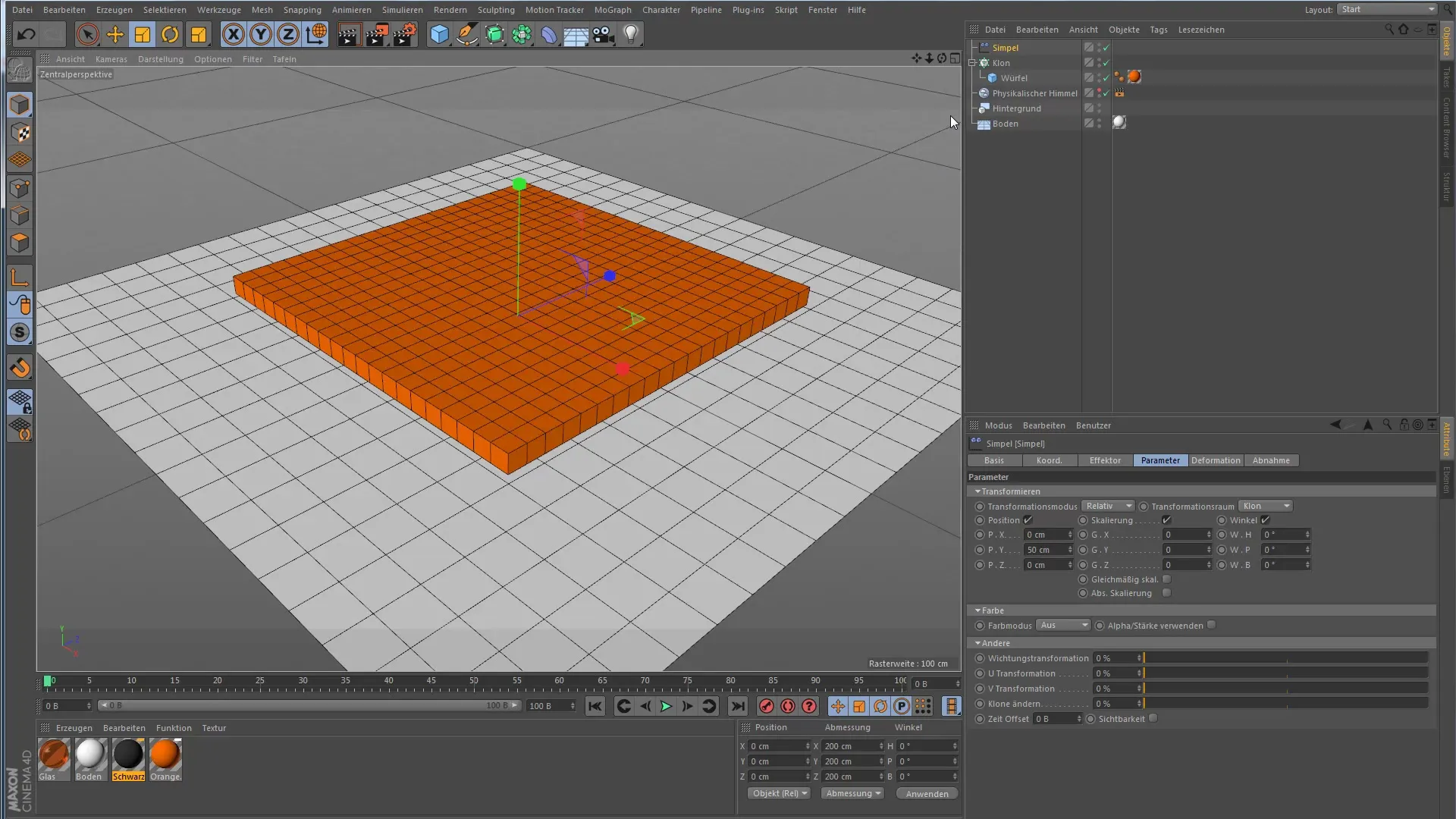This screenshot has height=819, width=1456.
Task: Toggle visibility dots for Boden
Action: (x=1100, y=124)
